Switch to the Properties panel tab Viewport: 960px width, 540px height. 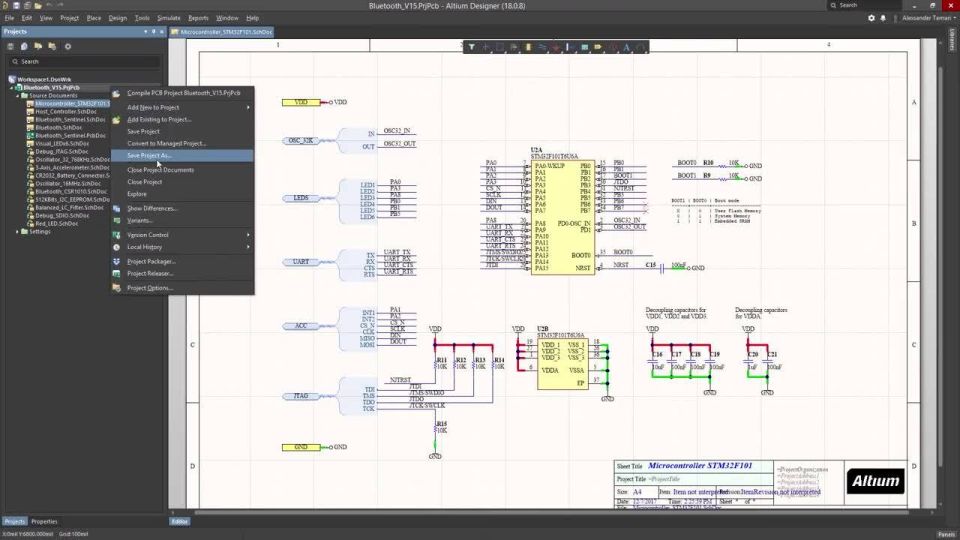tap(44, 522)
